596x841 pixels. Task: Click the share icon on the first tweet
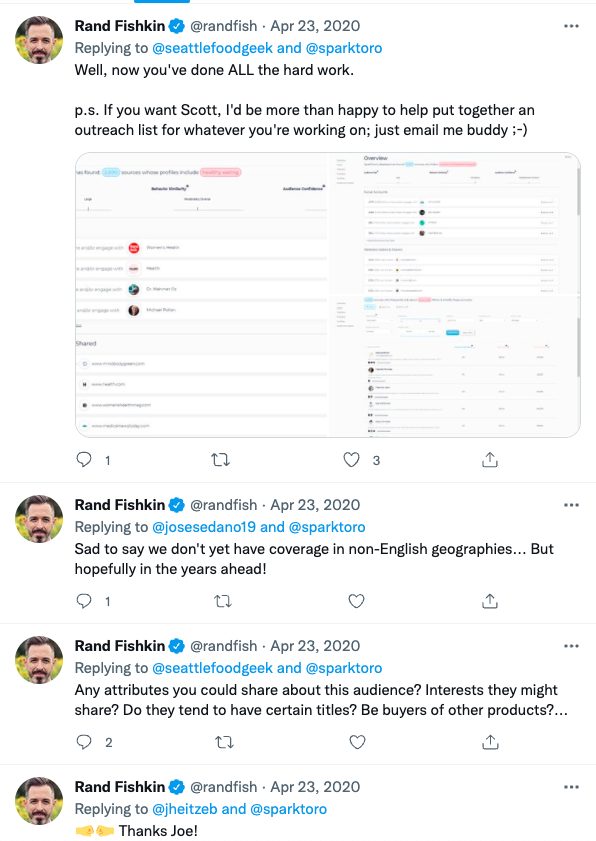click(489, 460)
